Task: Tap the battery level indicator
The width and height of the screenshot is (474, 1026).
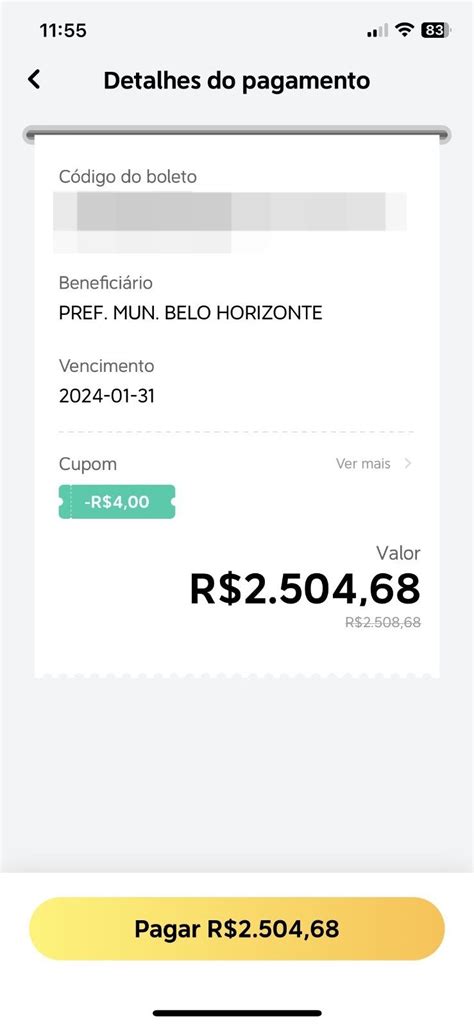Action: [436, 30]
